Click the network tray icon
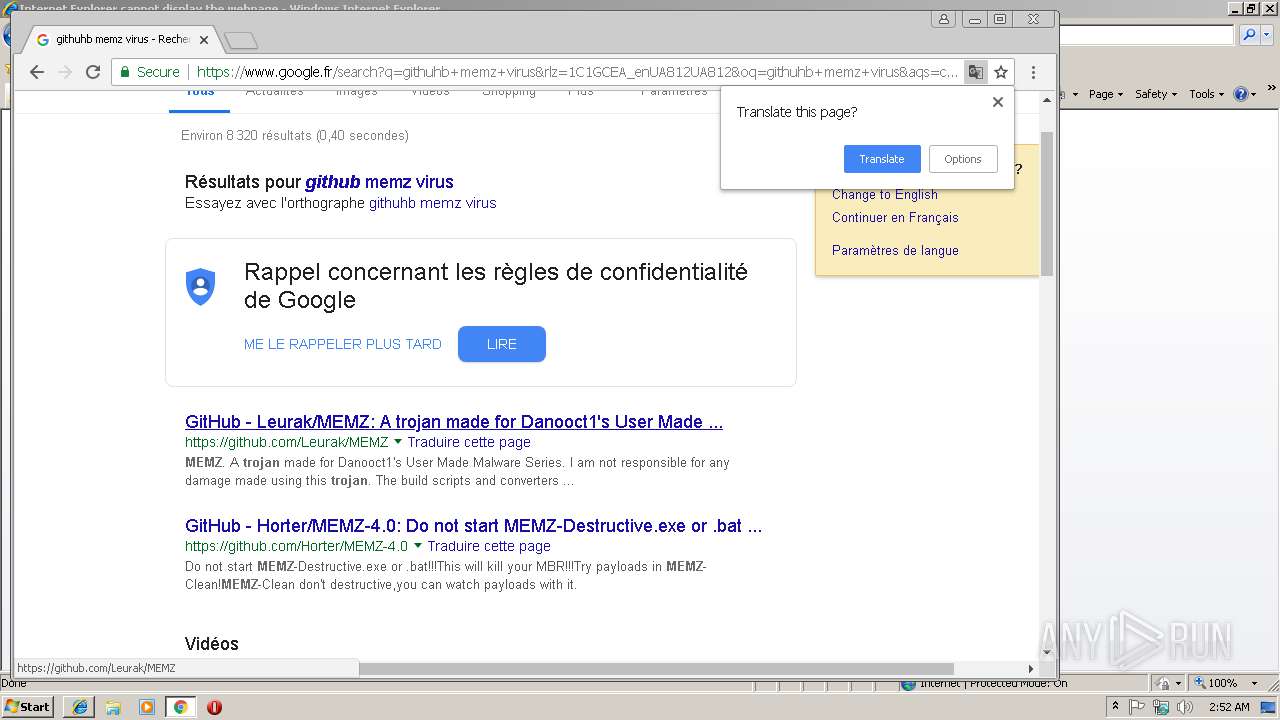The image size is (1280, 720). 1161,707
